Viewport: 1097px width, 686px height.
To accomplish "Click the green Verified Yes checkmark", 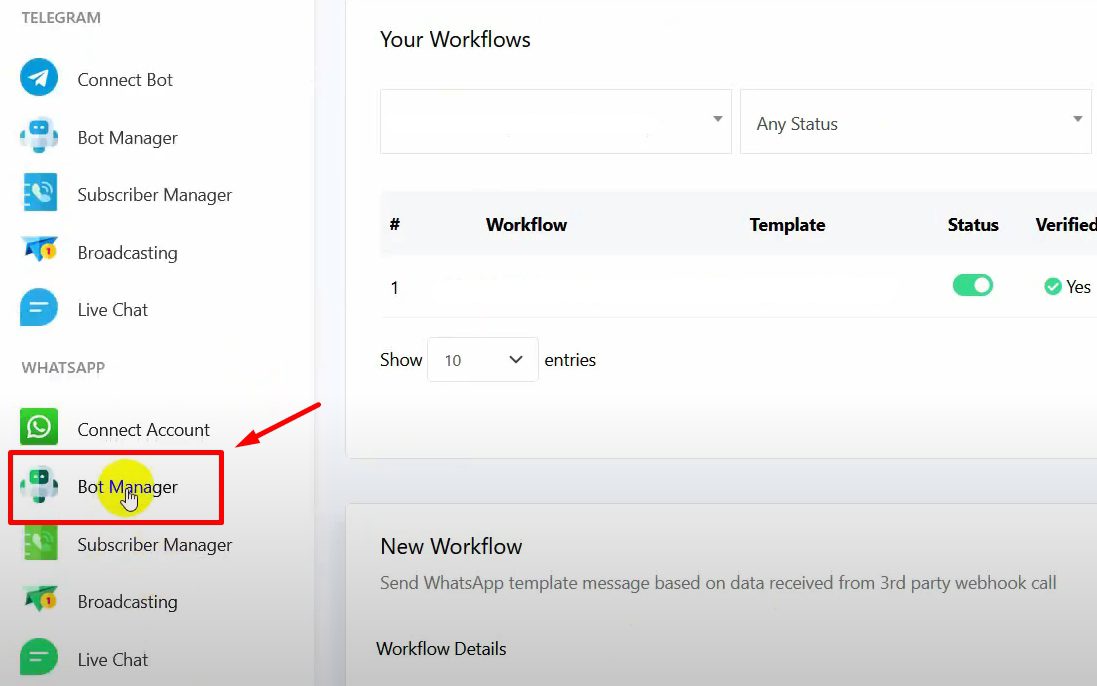I will pyautogui.click(x=1052, y=287).
